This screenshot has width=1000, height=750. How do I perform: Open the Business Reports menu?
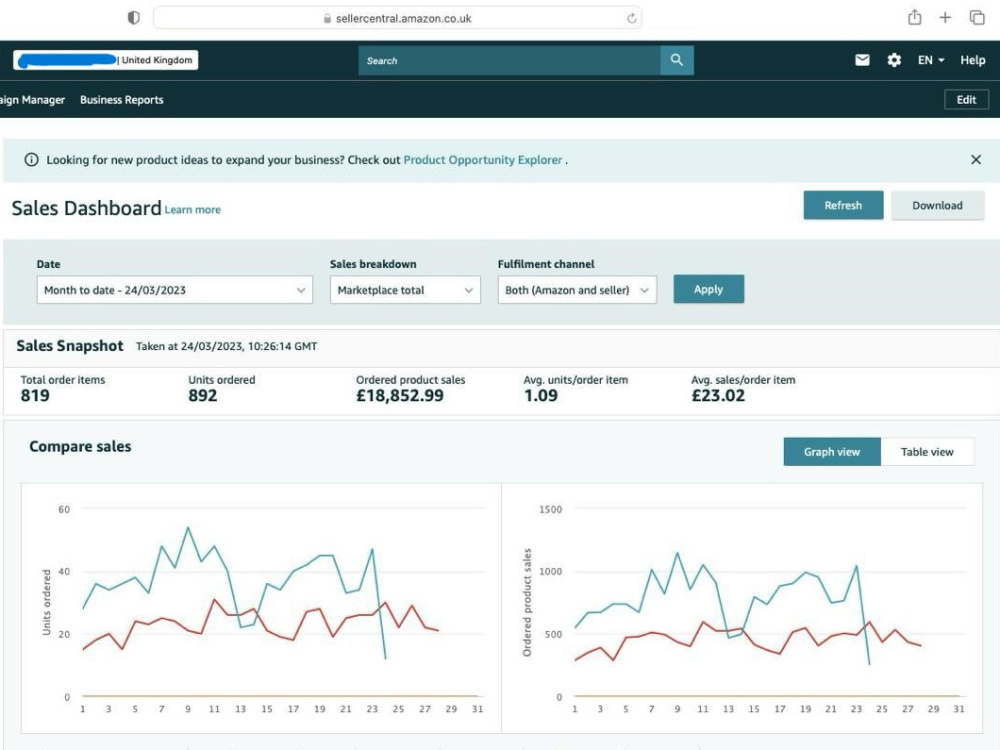click(x=122, y=99)
